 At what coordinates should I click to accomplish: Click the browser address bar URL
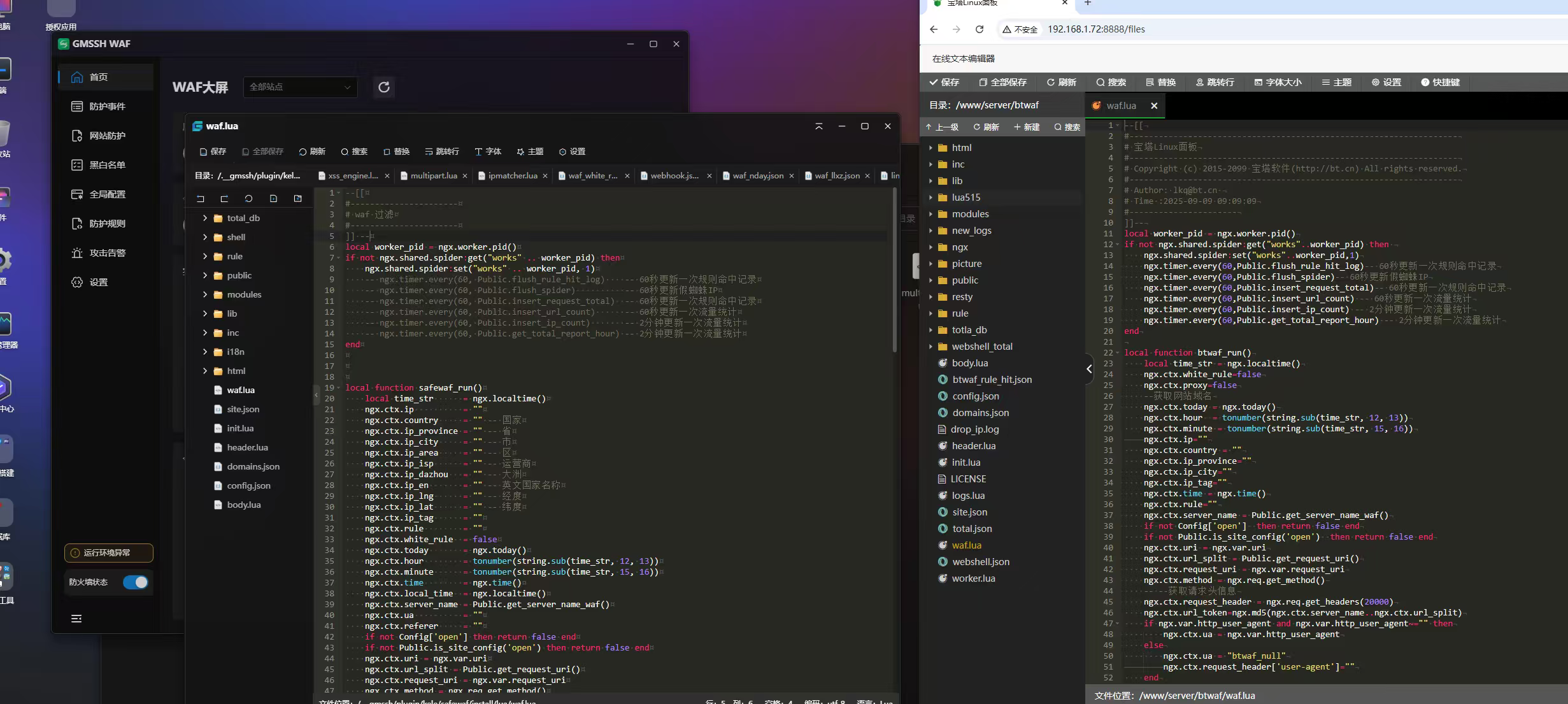(x=1096, y=29)
